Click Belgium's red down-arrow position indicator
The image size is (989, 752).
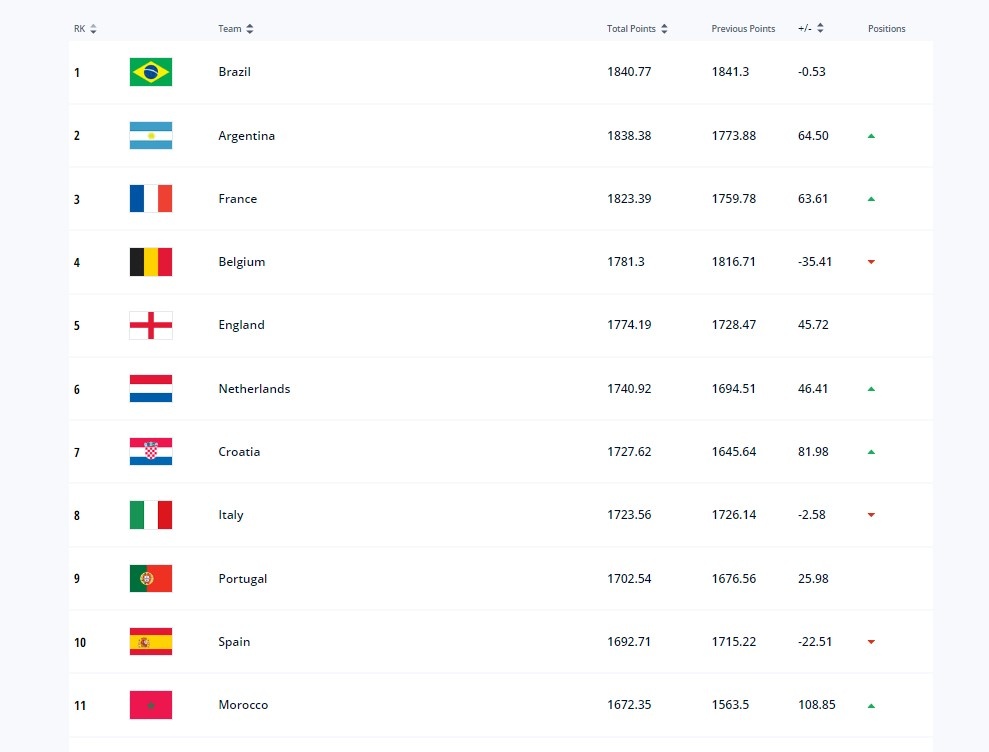(871, 262)
